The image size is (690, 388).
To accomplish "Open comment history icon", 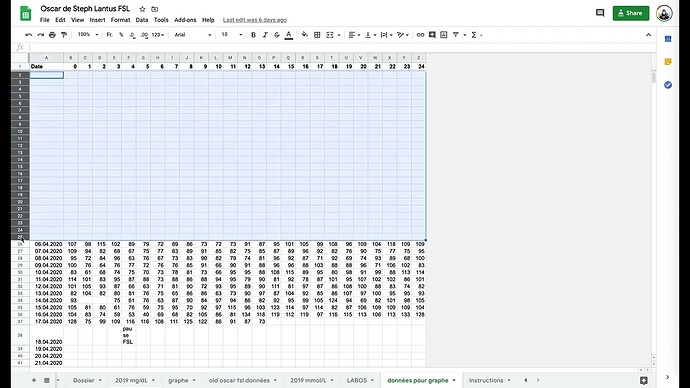I will click(600, 13).
